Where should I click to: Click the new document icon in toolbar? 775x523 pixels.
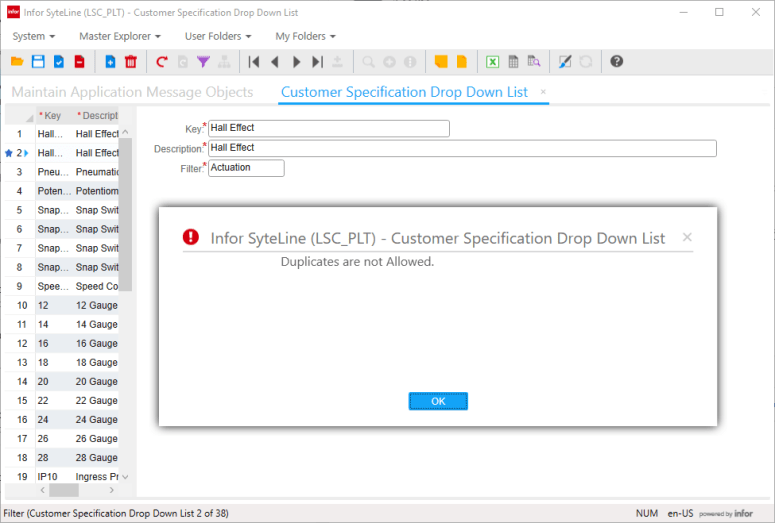[110, 62]
